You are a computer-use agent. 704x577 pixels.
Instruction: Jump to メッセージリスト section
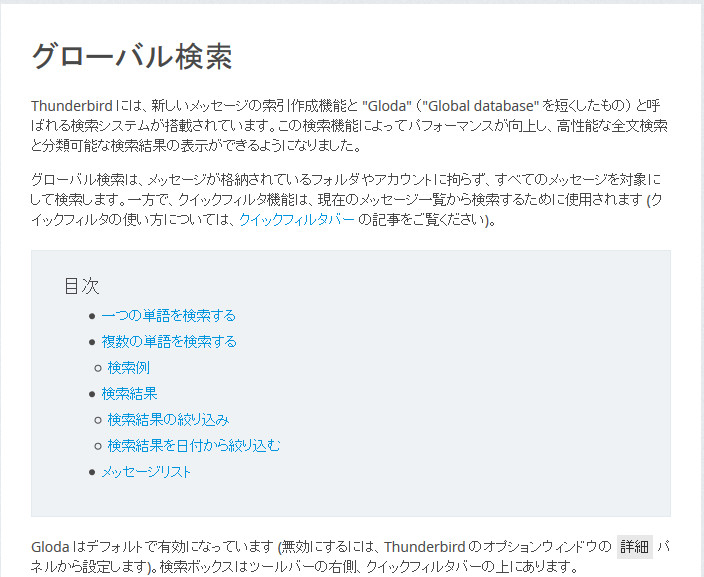coord(146,472)
